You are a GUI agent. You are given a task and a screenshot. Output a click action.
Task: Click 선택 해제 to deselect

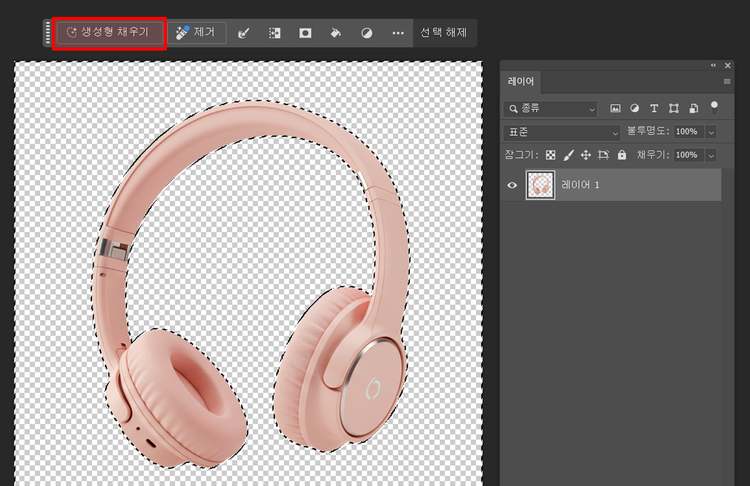point(441,33)
